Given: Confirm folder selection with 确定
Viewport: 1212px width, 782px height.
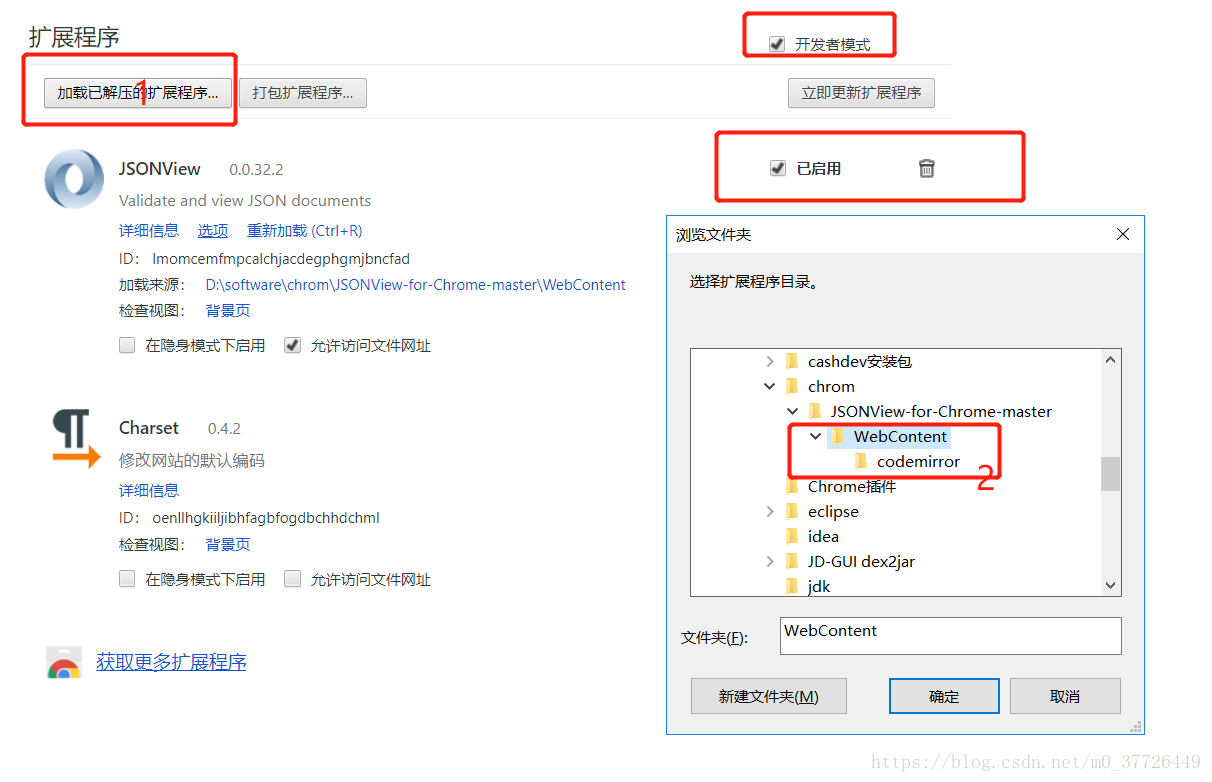Looking at the screenshot, I should pyautogui.click(x=944, y=696).
